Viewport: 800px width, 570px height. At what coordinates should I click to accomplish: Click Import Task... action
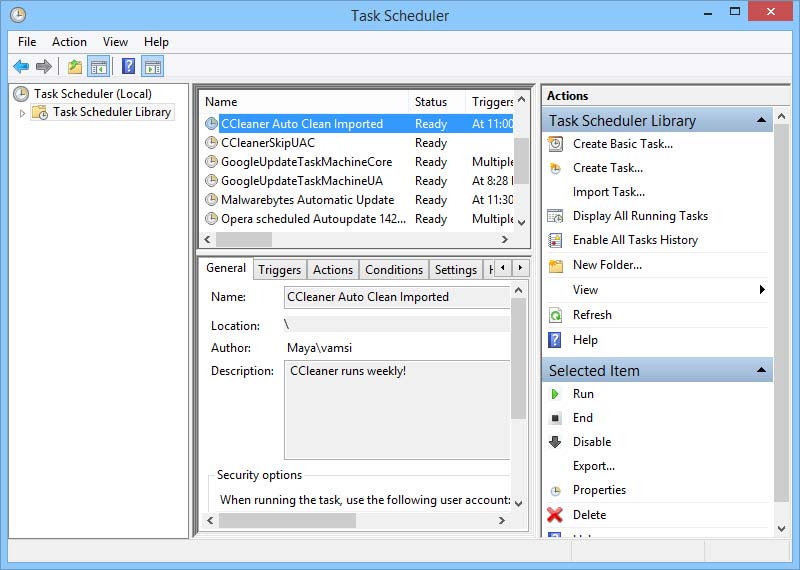609,192
